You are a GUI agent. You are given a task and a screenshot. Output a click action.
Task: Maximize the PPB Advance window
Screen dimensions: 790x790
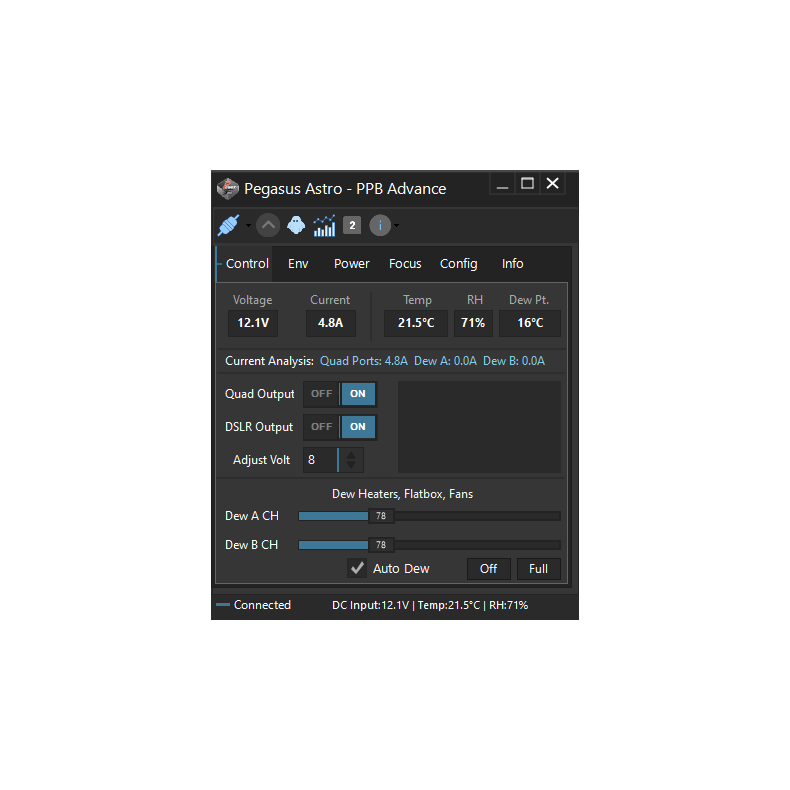coord(528,184)
